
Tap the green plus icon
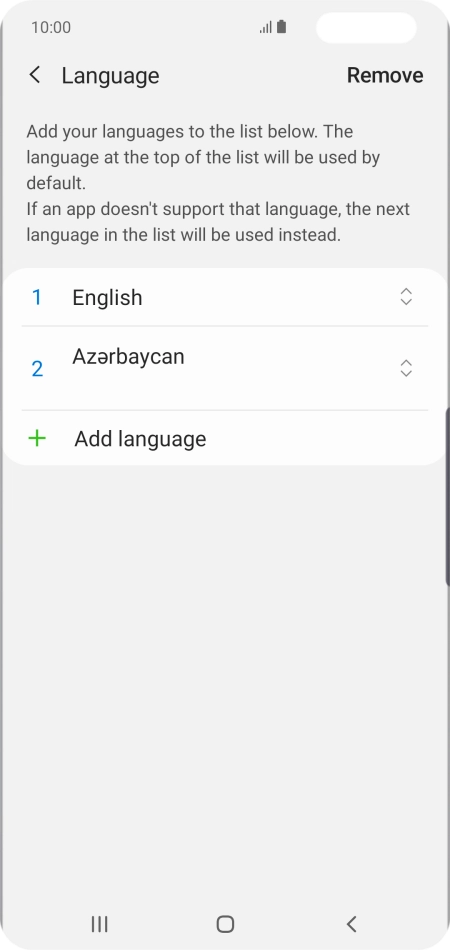37,438
